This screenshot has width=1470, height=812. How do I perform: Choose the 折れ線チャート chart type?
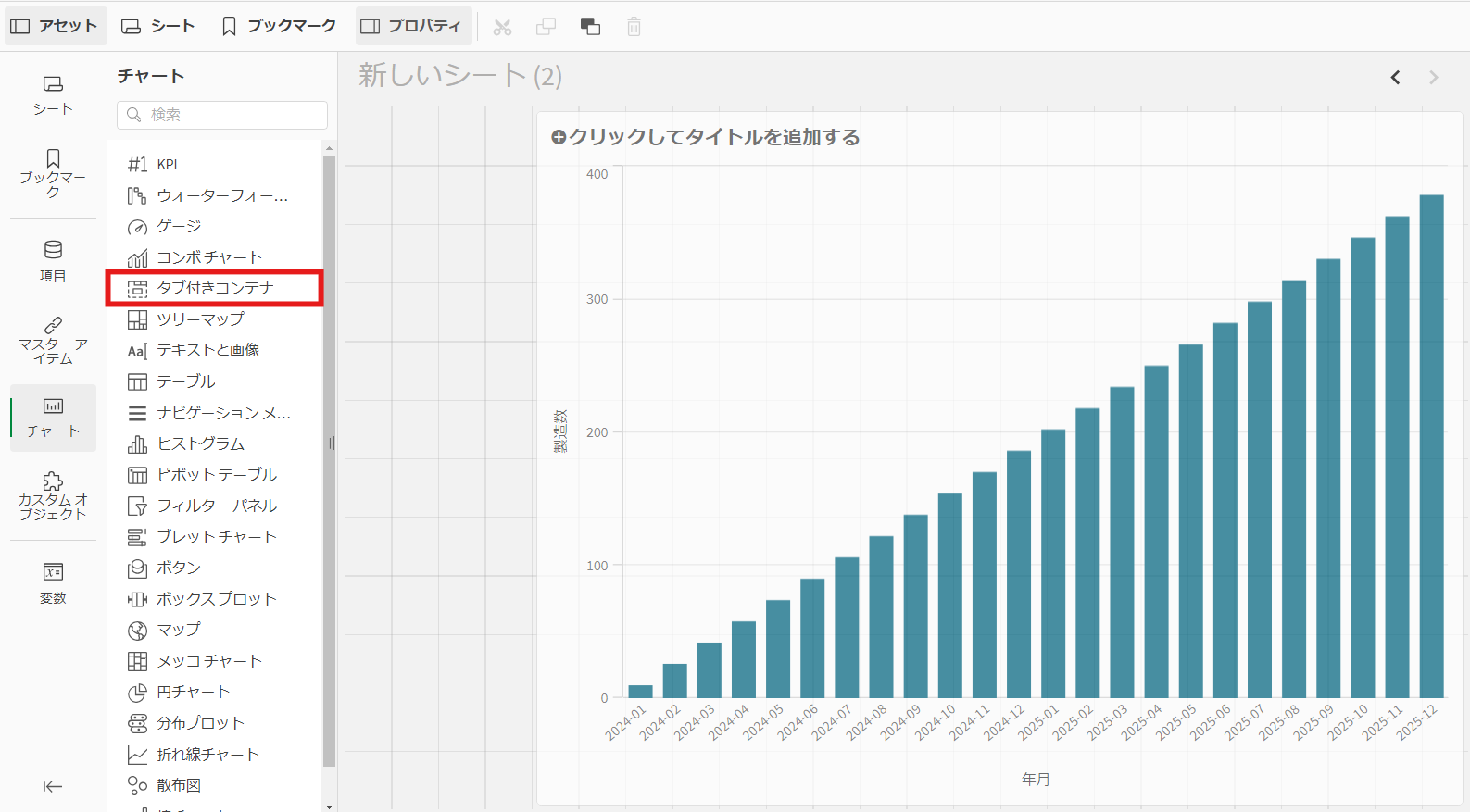coord(215,755)
